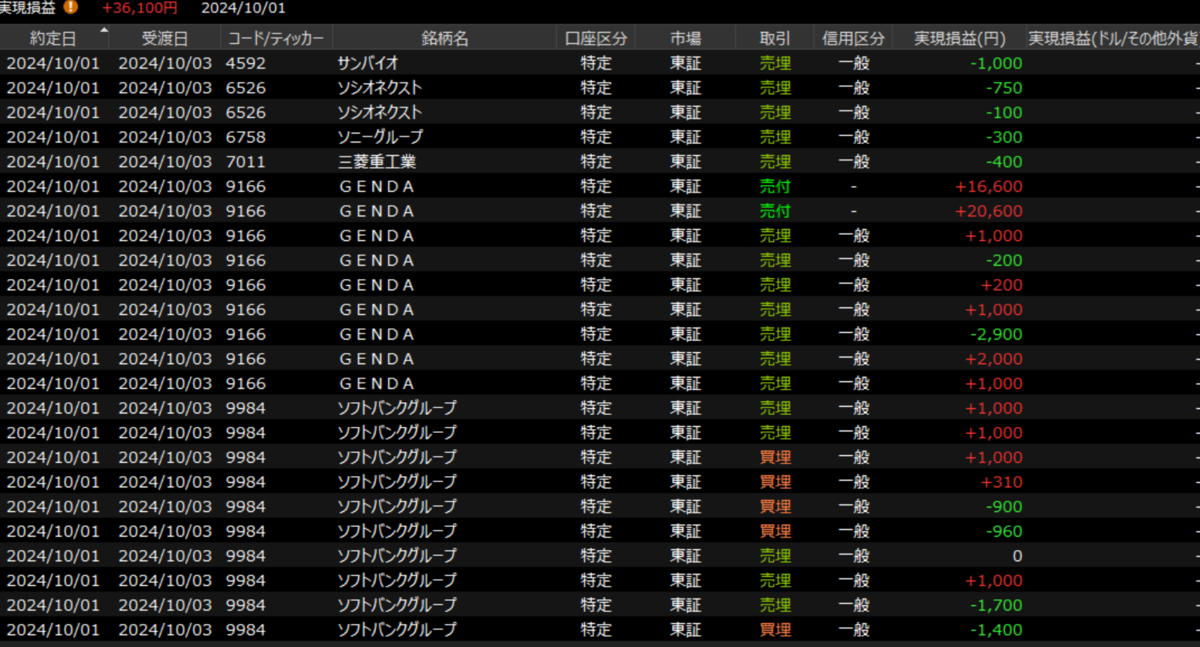The image size is (1200, 647).
Task: Sort by the 実現損益(円) column header
Action: 960,38
